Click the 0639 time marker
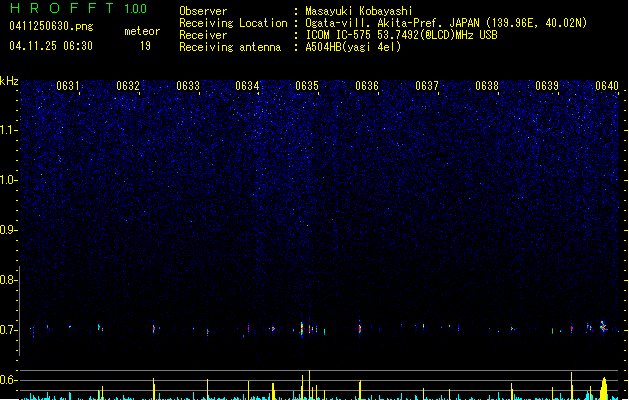The height and width of the screenshot is (400, 629). click(547, 86)
